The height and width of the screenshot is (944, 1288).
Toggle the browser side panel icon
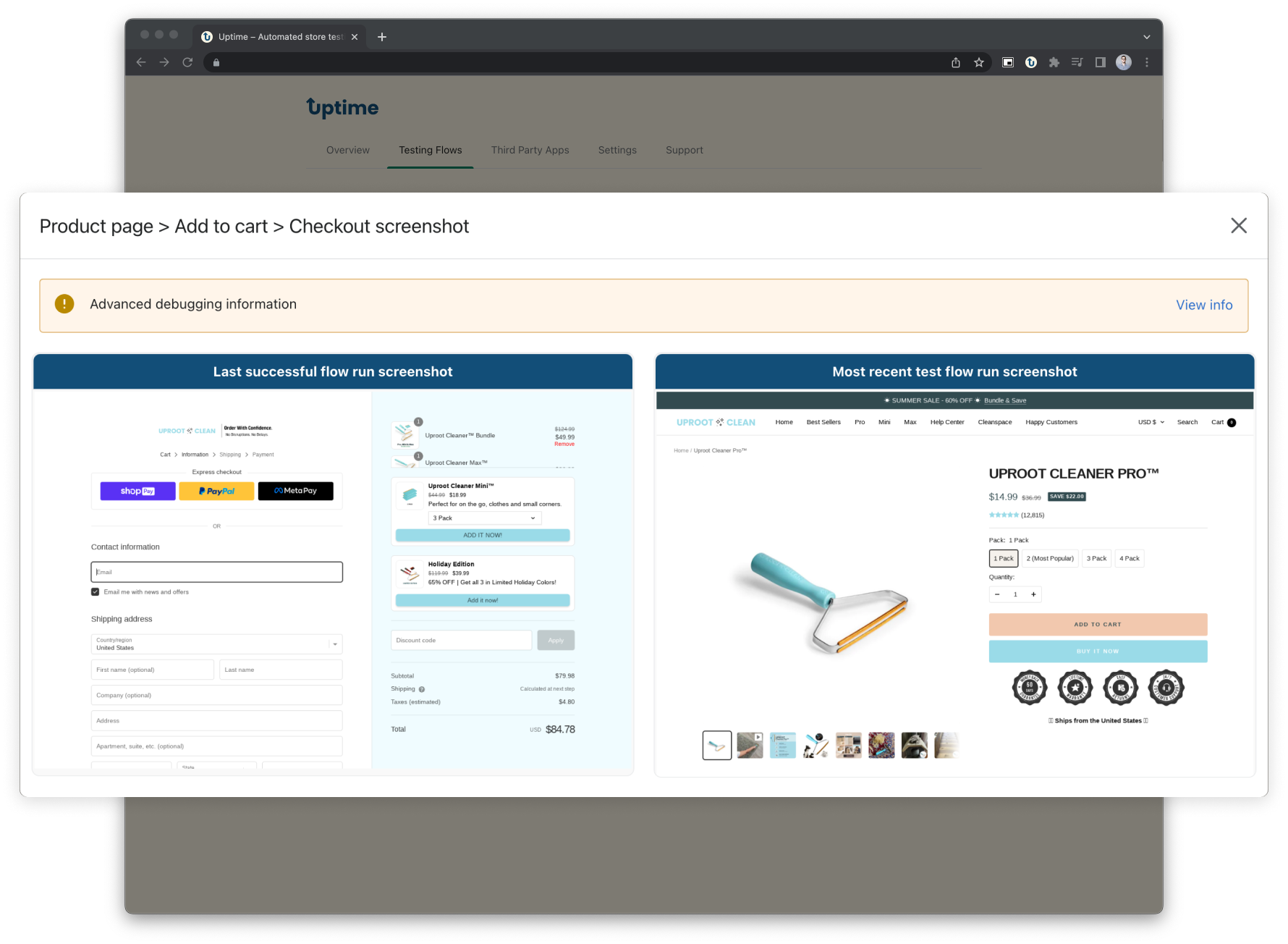(x=1101, y=62)
